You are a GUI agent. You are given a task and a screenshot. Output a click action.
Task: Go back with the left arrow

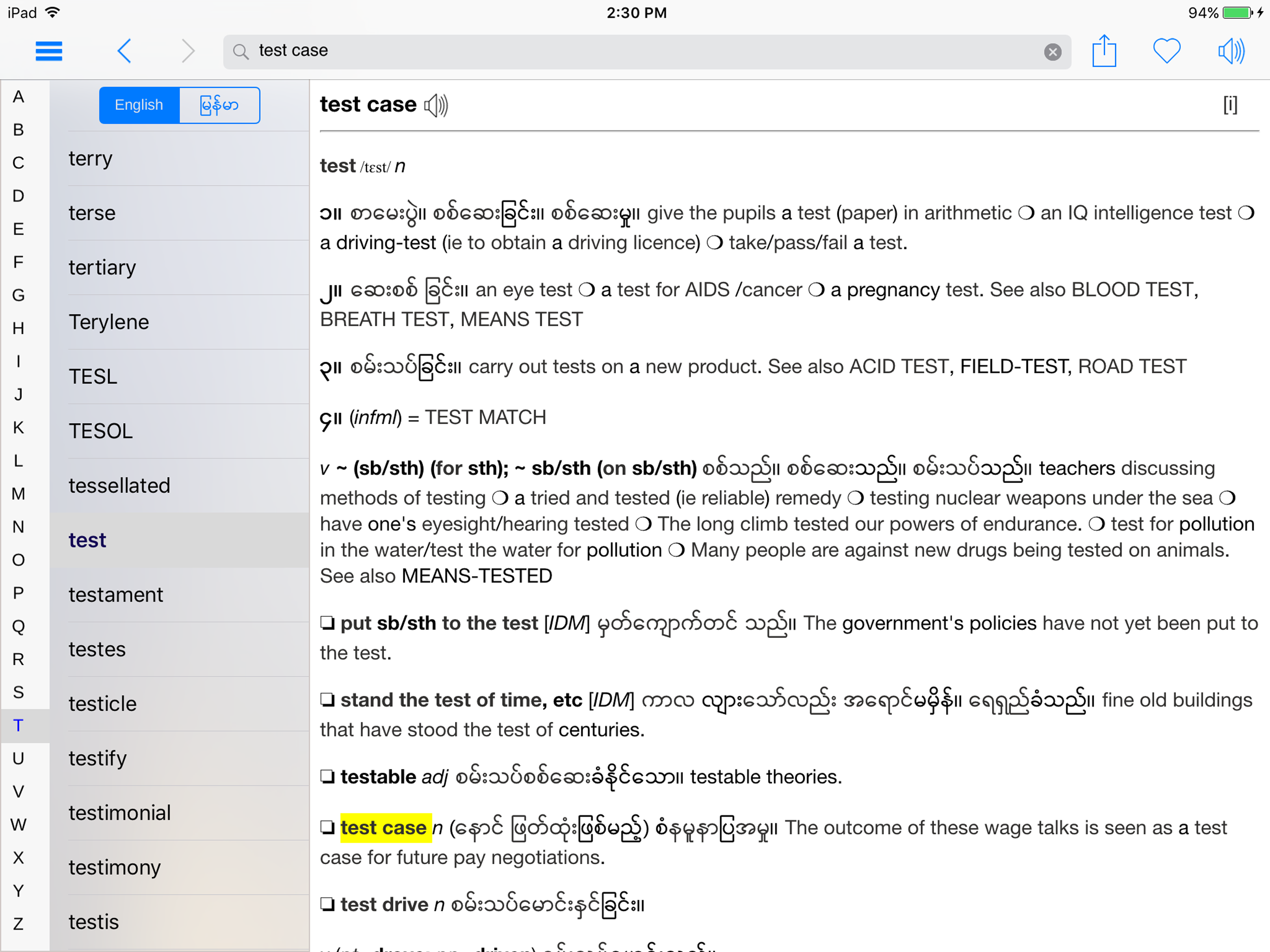pyautogui.click(x=124, y=51)
